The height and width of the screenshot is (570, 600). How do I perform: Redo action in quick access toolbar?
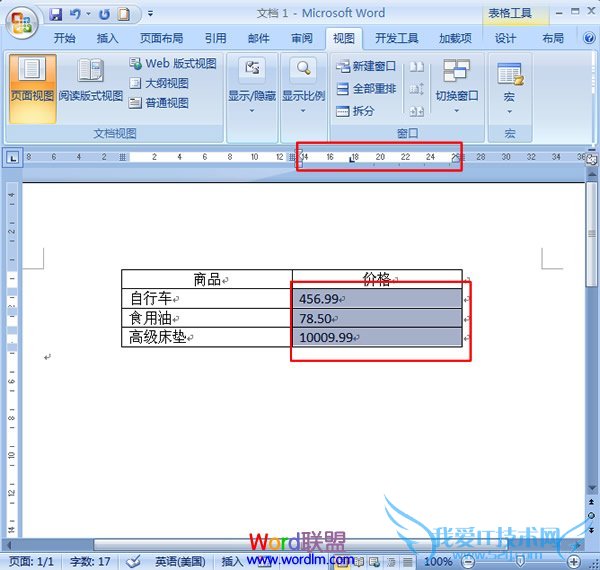click(x=104, y=15)
